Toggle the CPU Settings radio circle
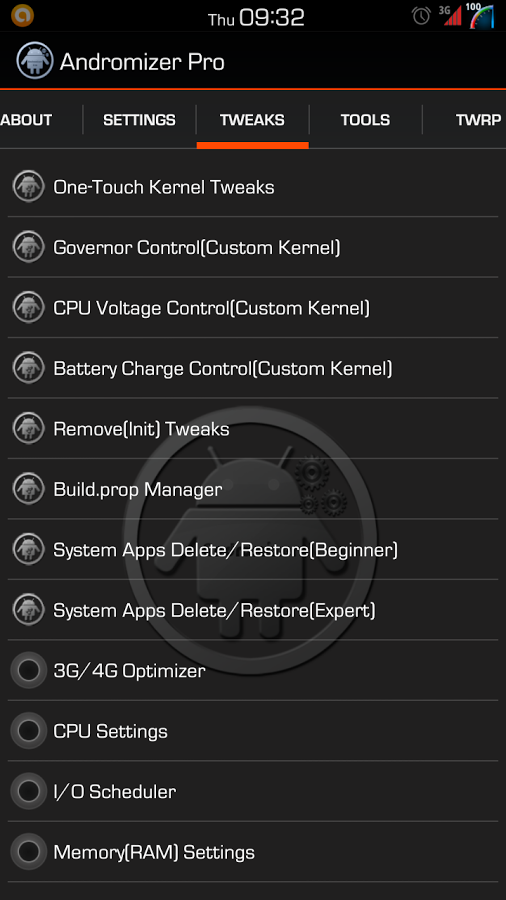This screenshot has width=506, height=900. (x=29, y=731)
